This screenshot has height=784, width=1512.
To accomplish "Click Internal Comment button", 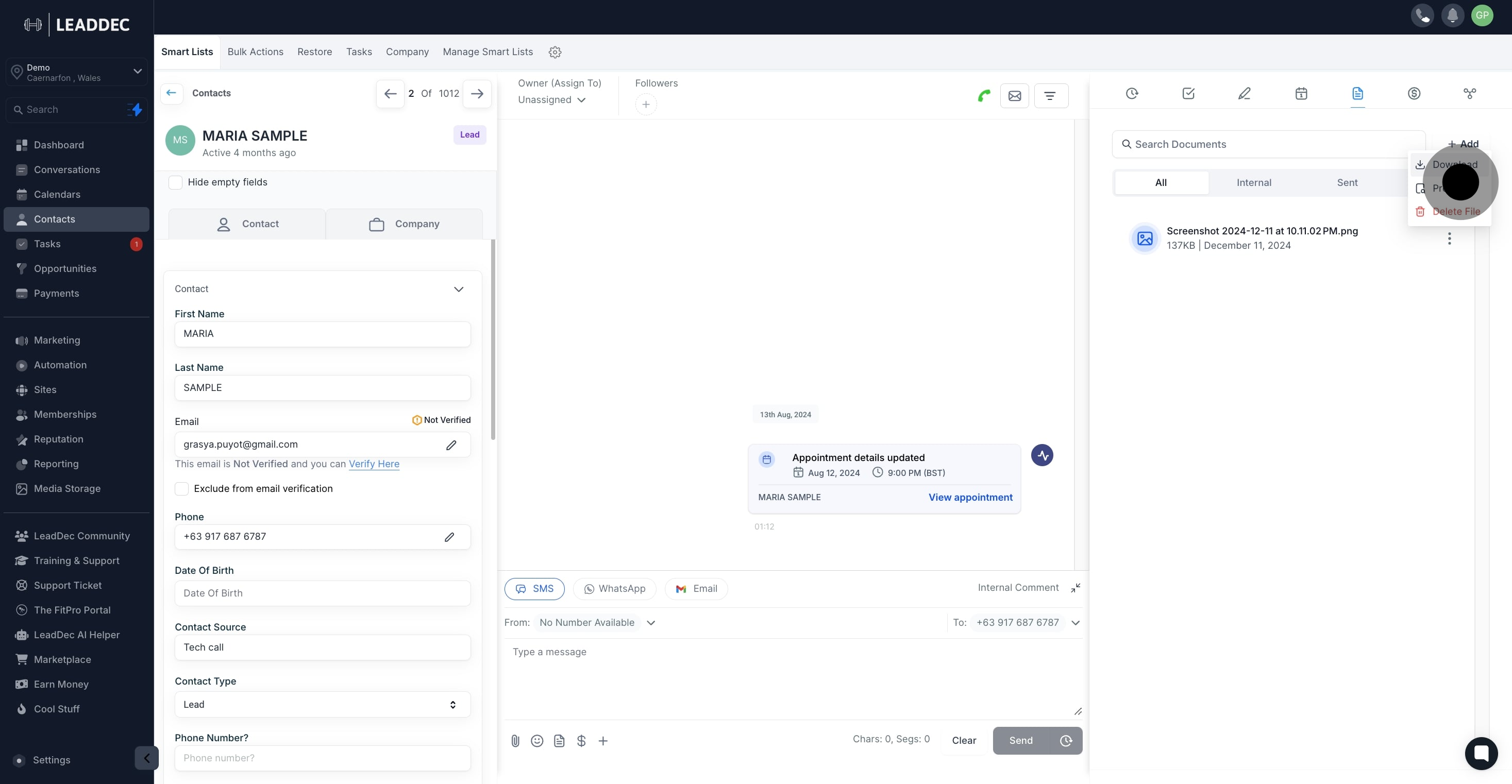I will 1018,587.
